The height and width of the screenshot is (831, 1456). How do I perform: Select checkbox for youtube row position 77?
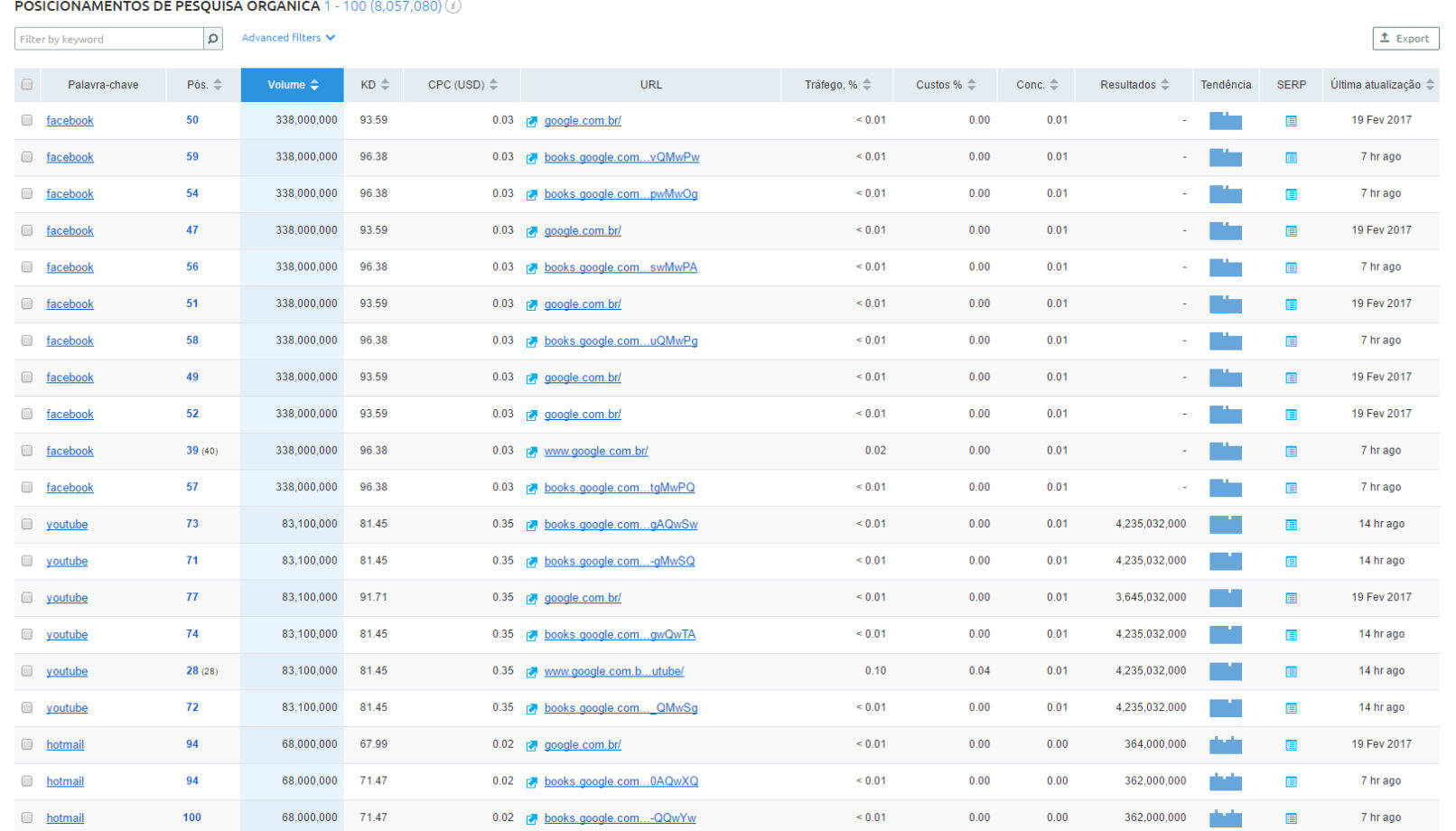click(x=27, y=598)
